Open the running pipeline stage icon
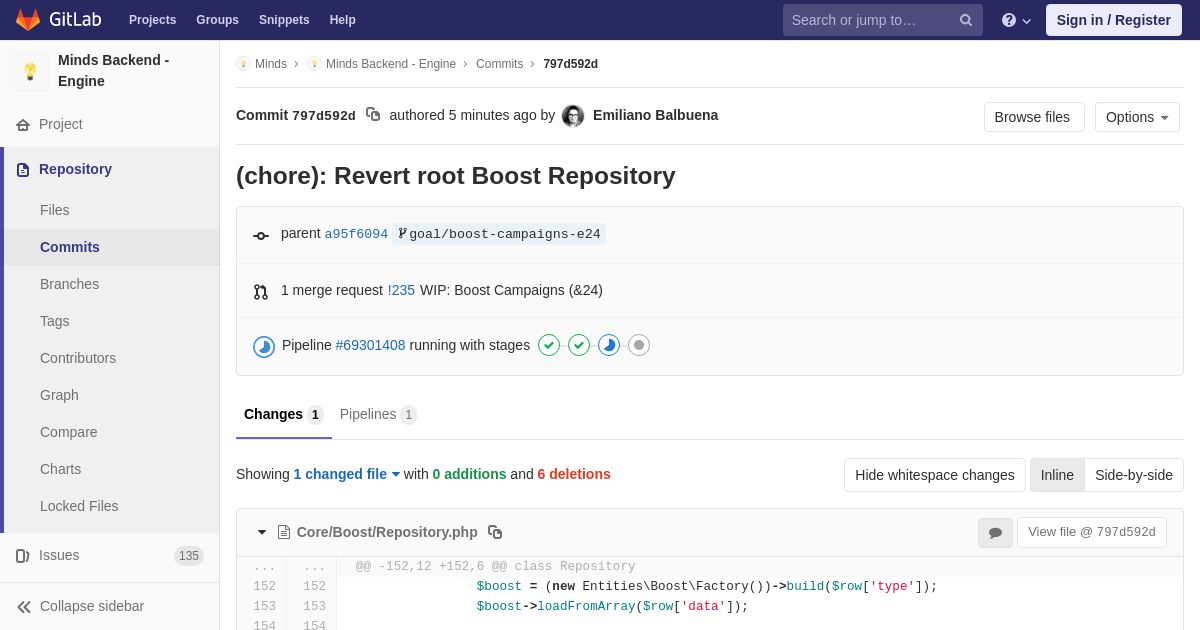The image size is (1200, 630). pyautogui.click(x=609, y=345)
